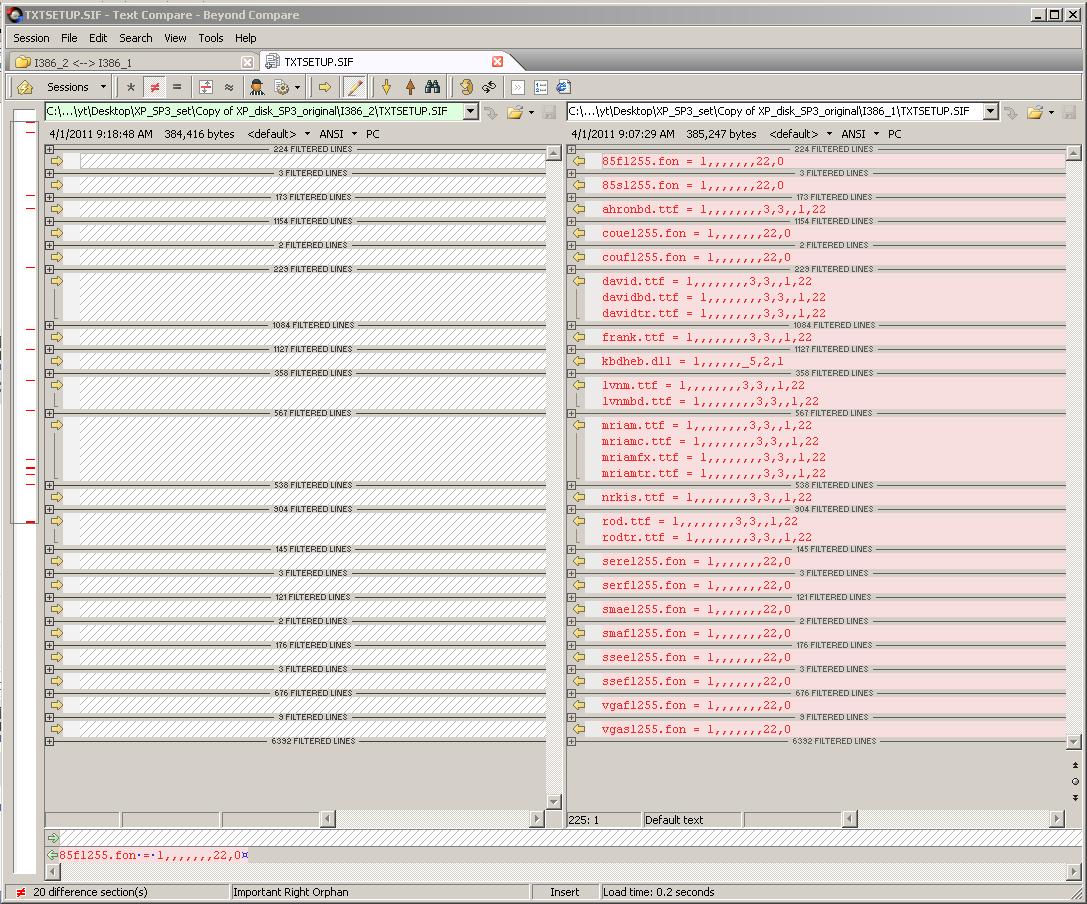The height and width of the screenshot is (904, 1087).
Task: Click left copy-right arrow beside david.ttf gap
Action: tap(57, 281)
